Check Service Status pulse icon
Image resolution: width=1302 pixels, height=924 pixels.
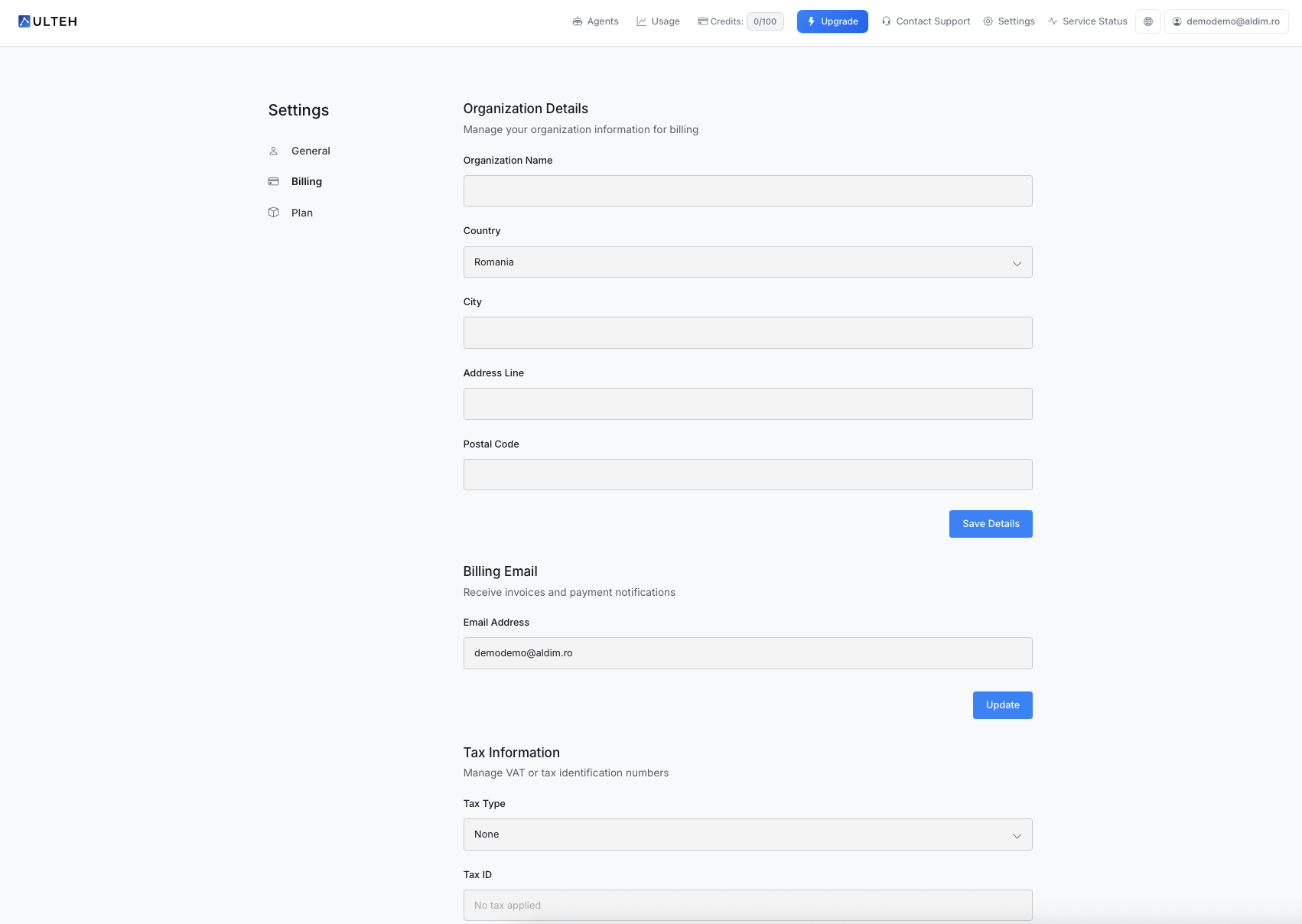(x=1053, y=21)
